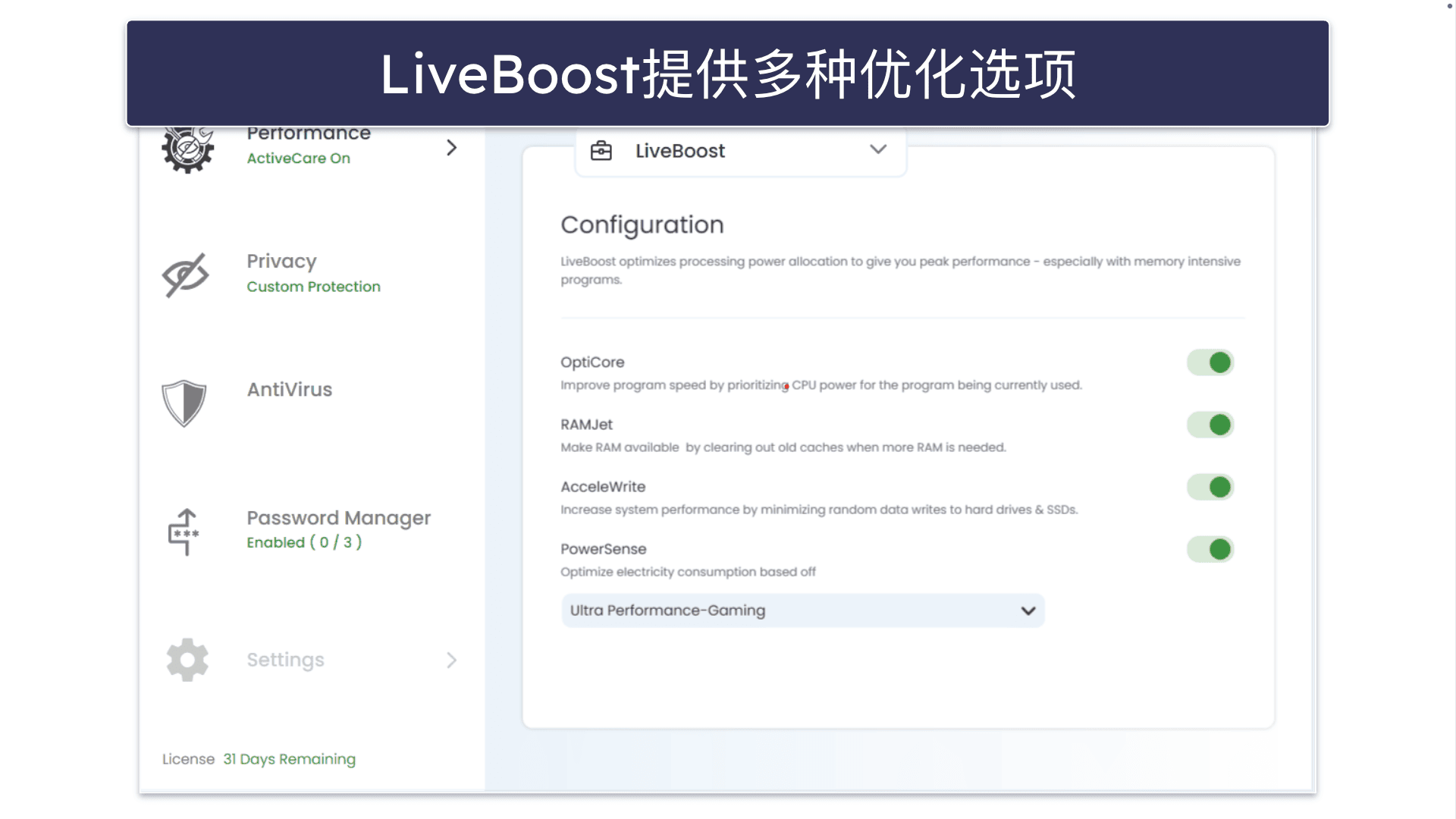Click the ActiveCare On status text
This screenshot has width=1456, height=819.
click(298, 158)
